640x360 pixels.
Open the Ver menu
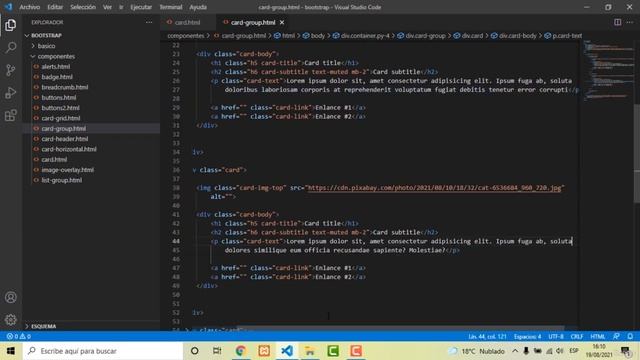[x=107, y=7]
